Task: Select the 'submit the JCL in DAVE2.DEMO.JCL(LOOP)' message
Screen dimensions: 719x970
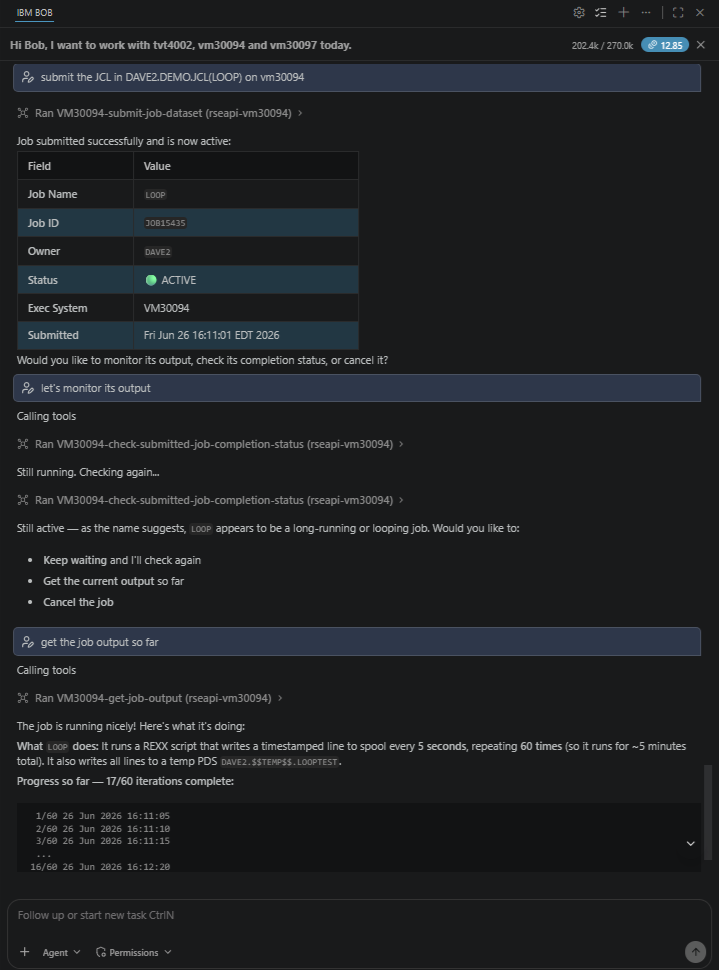Action: 357,77
